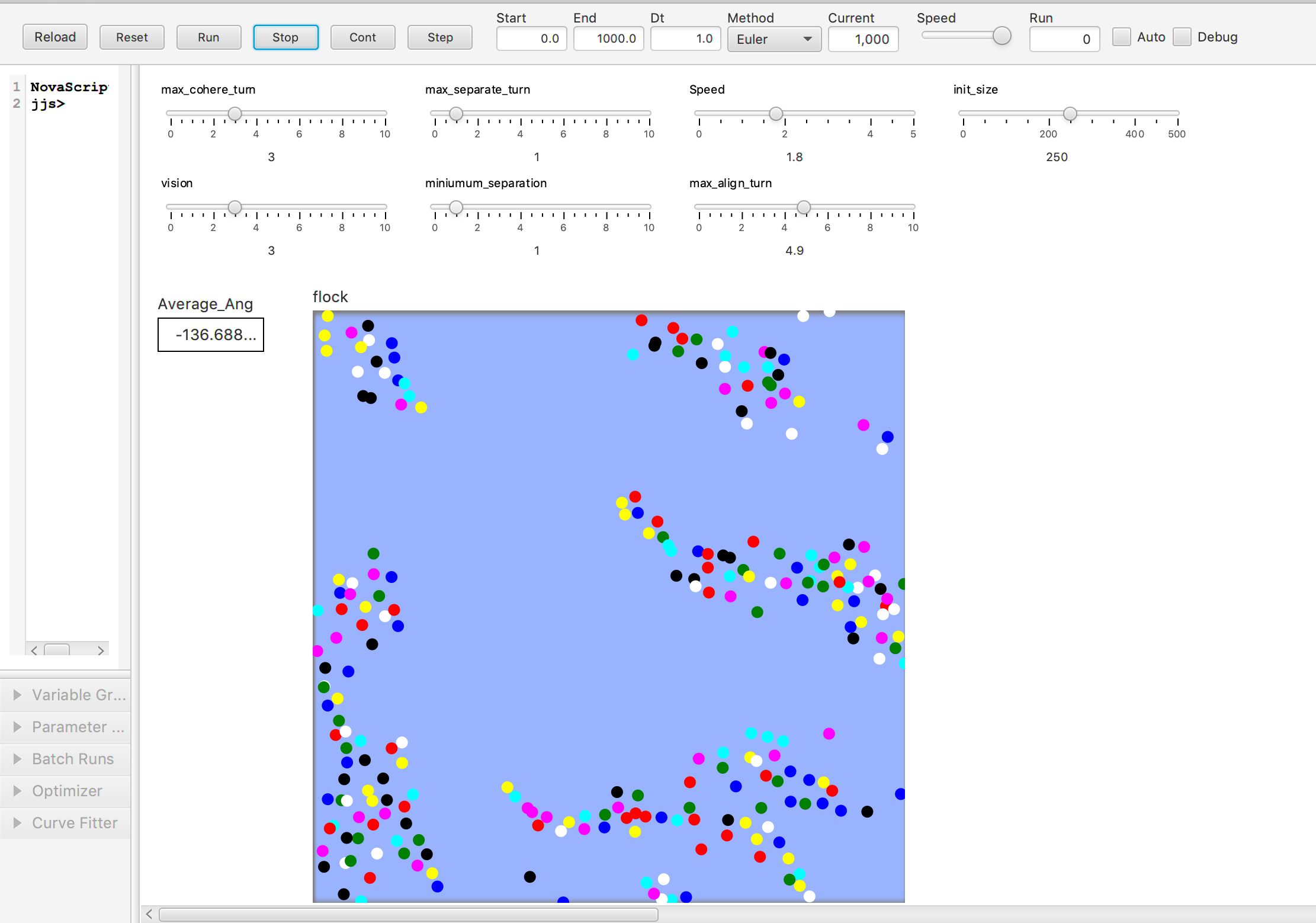Click the flock label above the canvas
This screenshot has height=923, width=1316.
[x=330, y=297]
